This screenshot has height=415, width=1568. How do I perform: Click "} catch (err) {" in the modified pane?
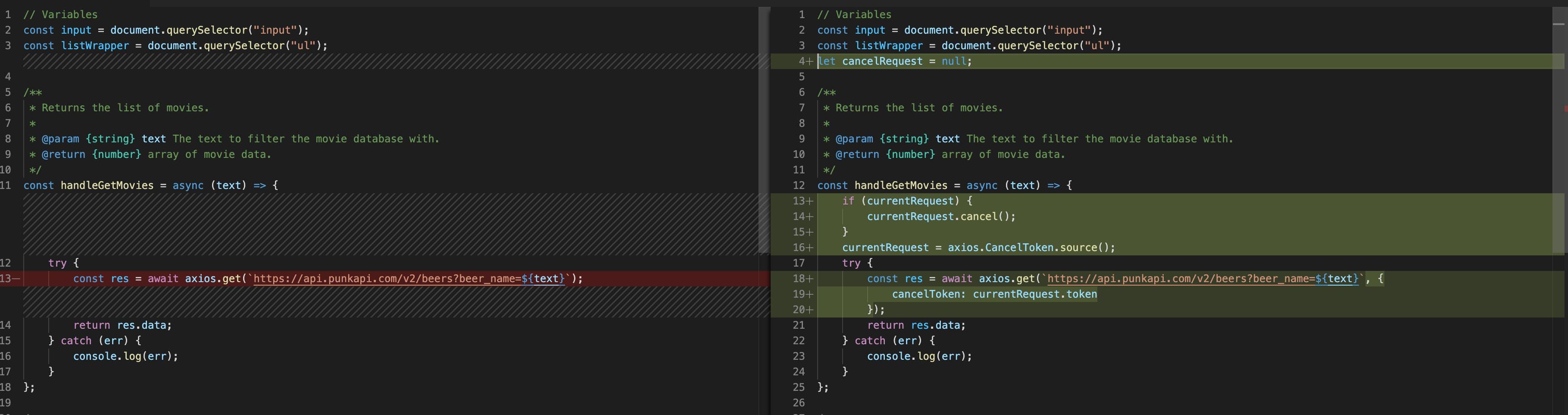click(889, 341)
